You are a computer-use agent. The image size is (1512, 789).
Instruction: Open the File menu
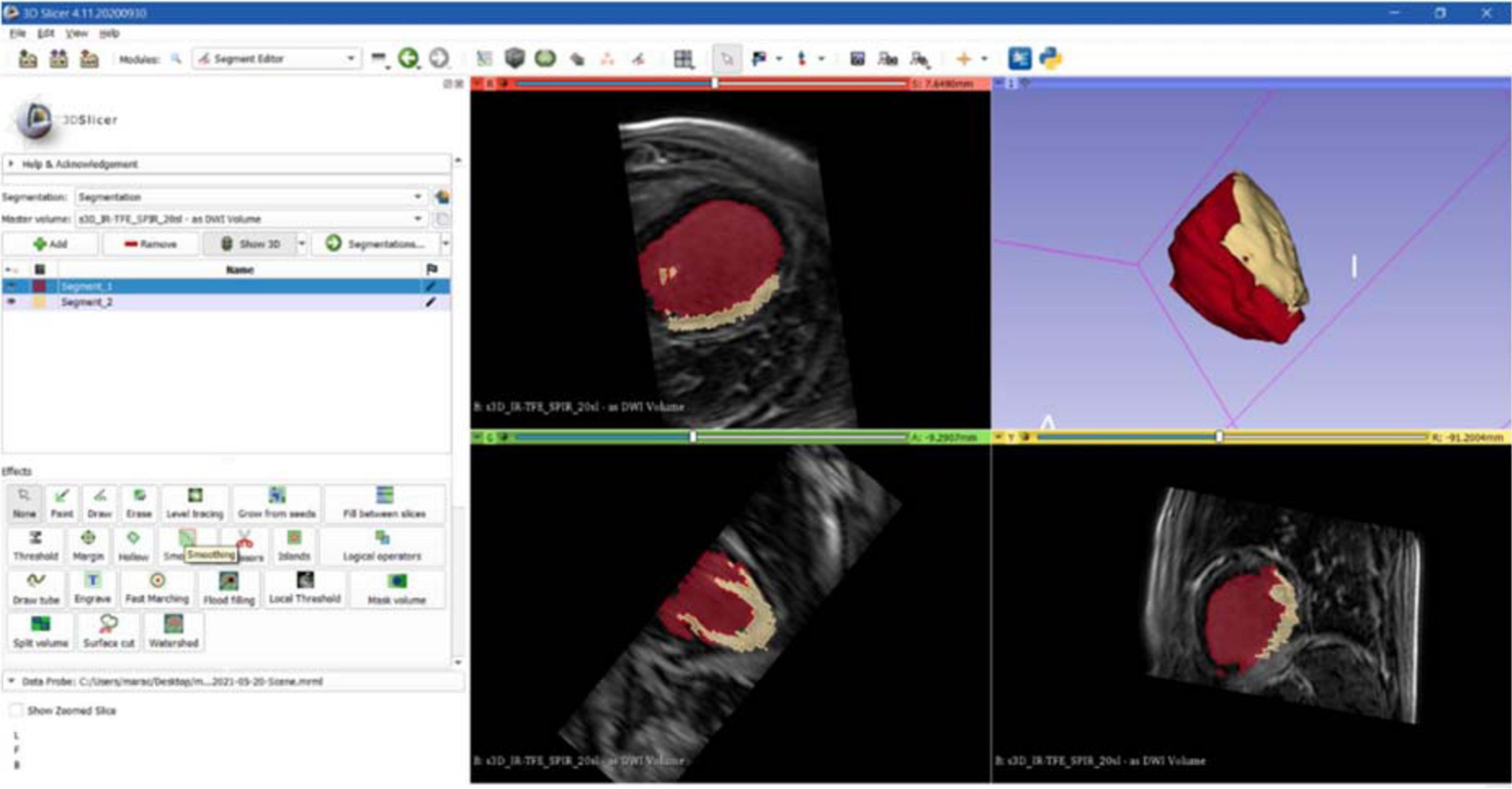pyautogui.click(x=18, y=34)
